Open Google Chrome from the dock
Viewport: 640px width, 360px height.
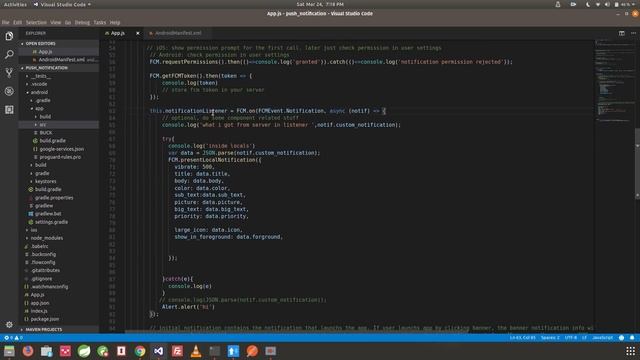click(140, 351)
